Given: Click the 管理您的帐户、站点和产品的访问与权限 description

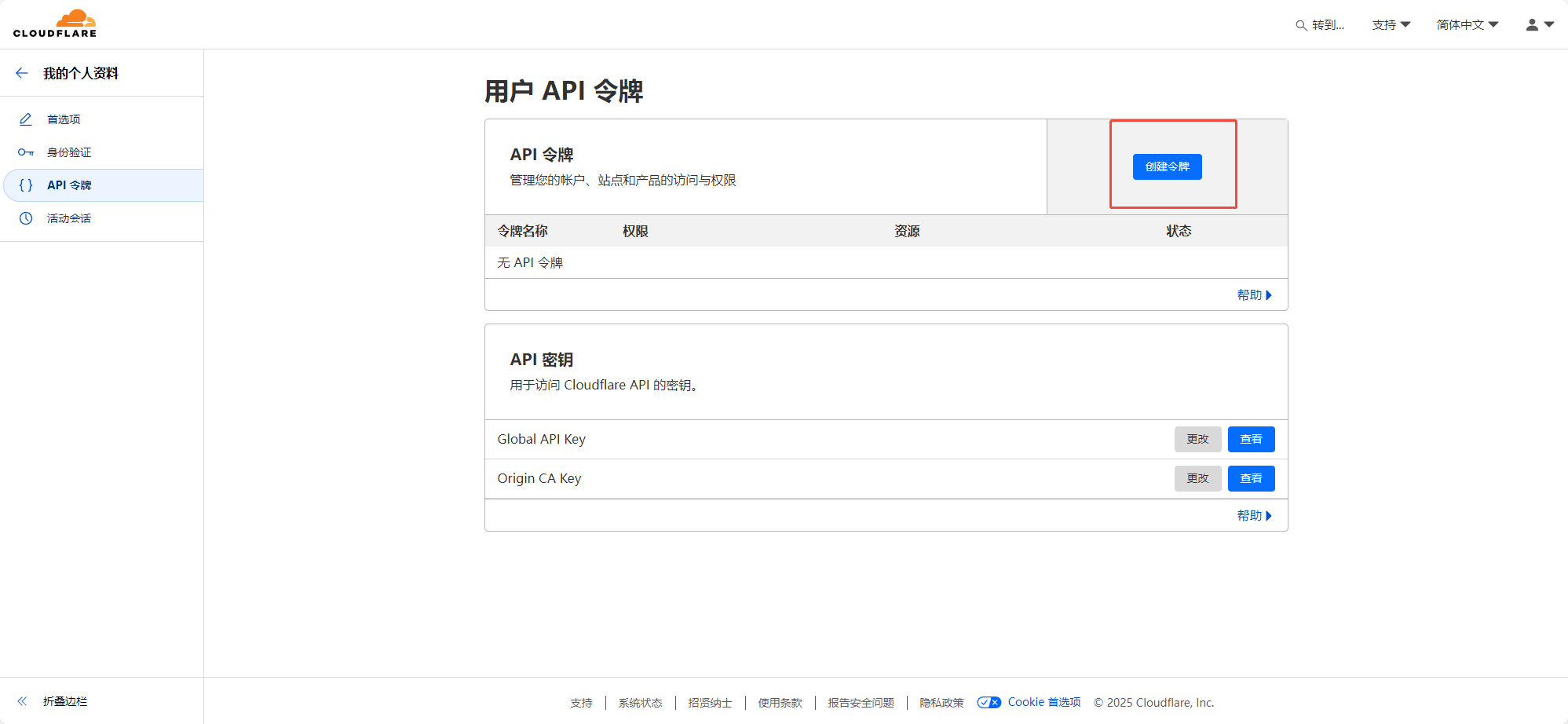Looking at the screenshot, I should [x=623, y=180].
